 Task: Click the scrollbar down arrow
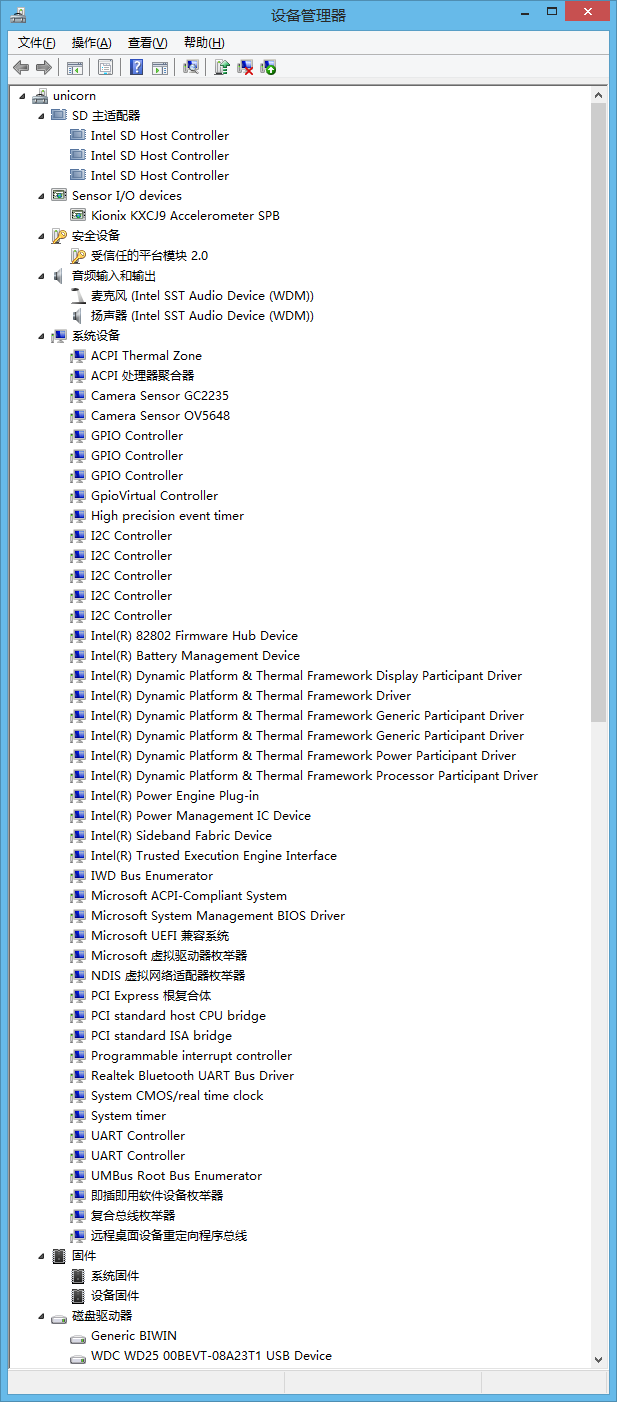(599, 1359)
